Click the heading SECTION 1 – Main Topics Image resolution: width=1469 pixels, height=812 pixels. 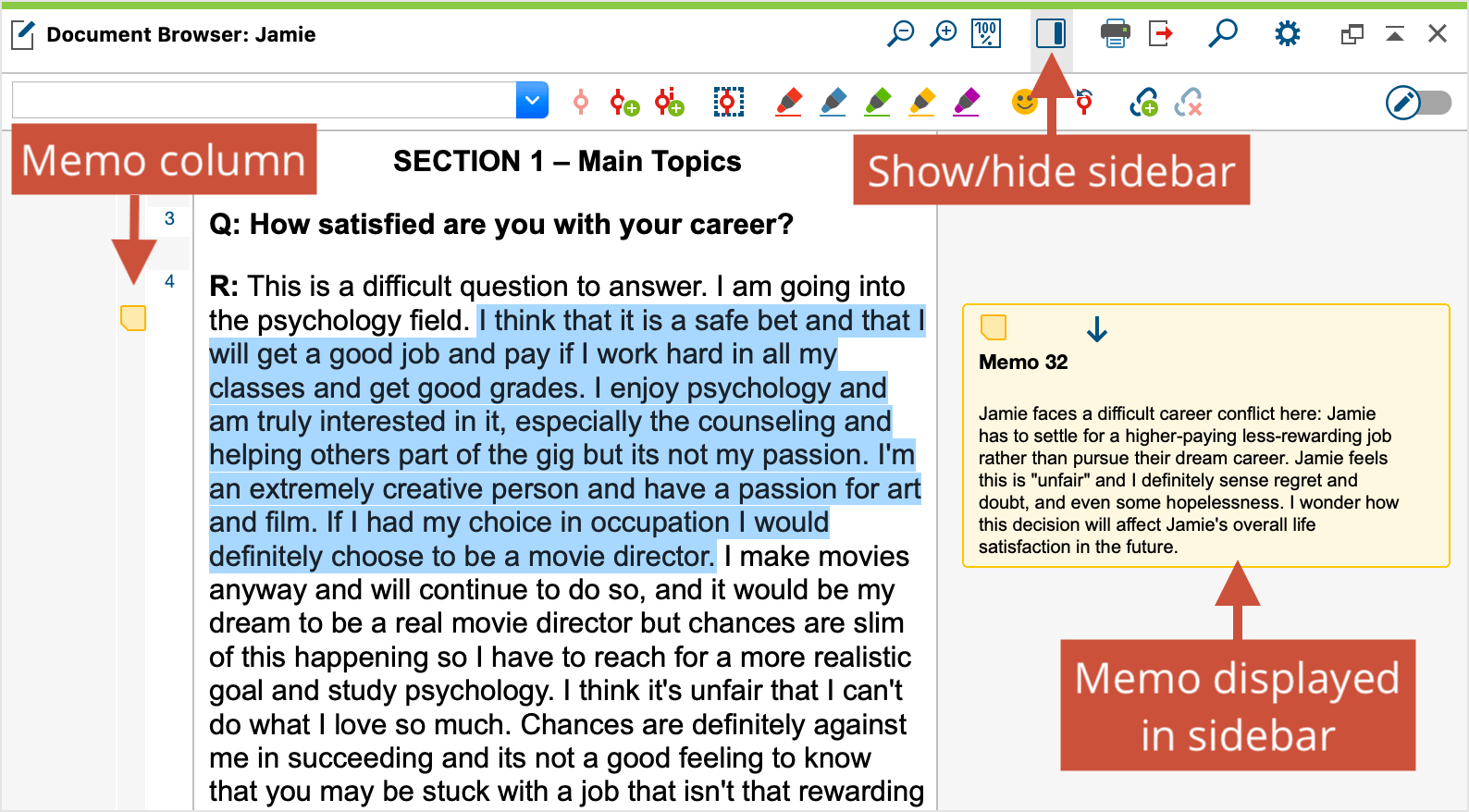(567, 162)
